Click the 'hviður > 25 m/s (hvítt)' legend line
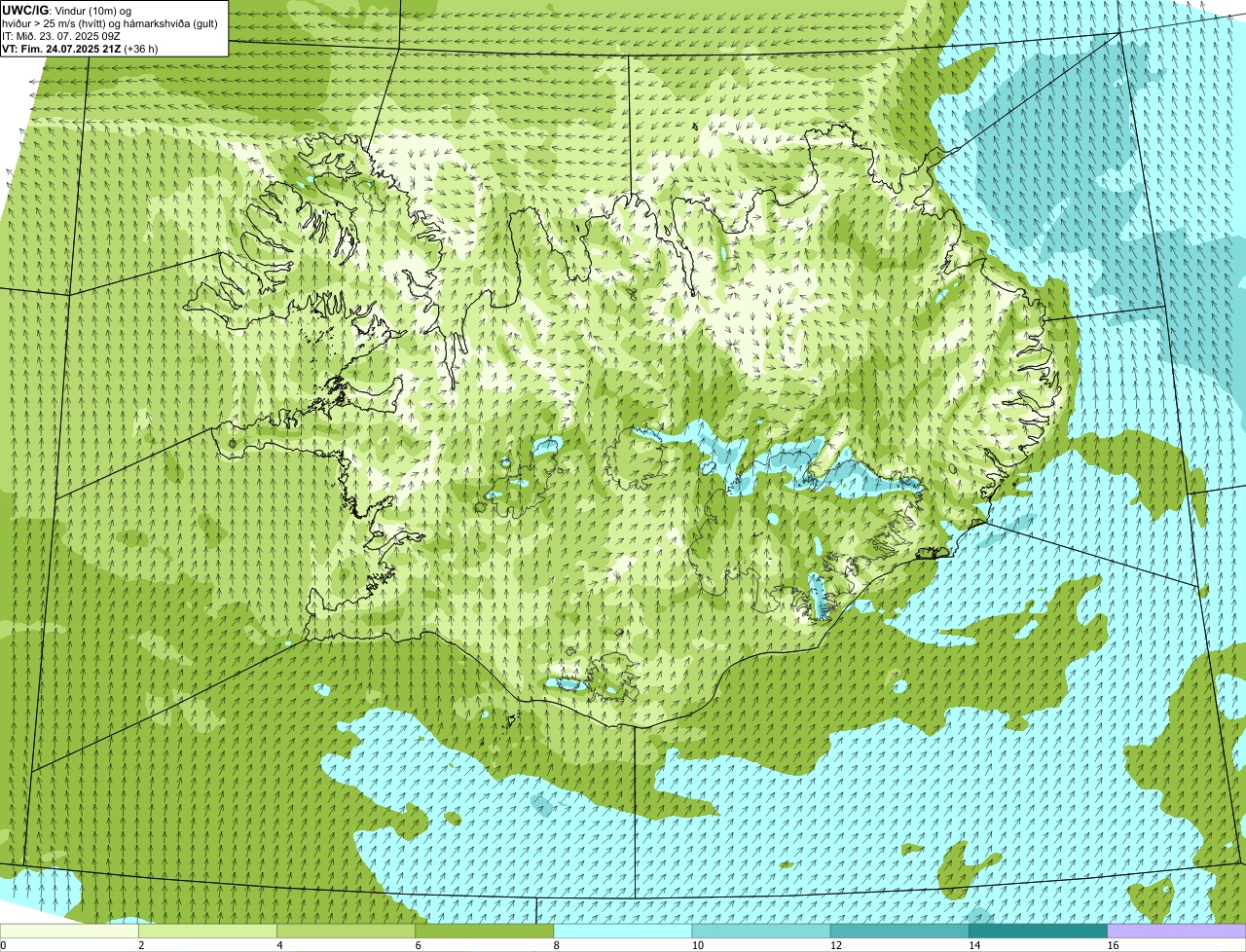 pyautogui.click(x=110, y=22)
